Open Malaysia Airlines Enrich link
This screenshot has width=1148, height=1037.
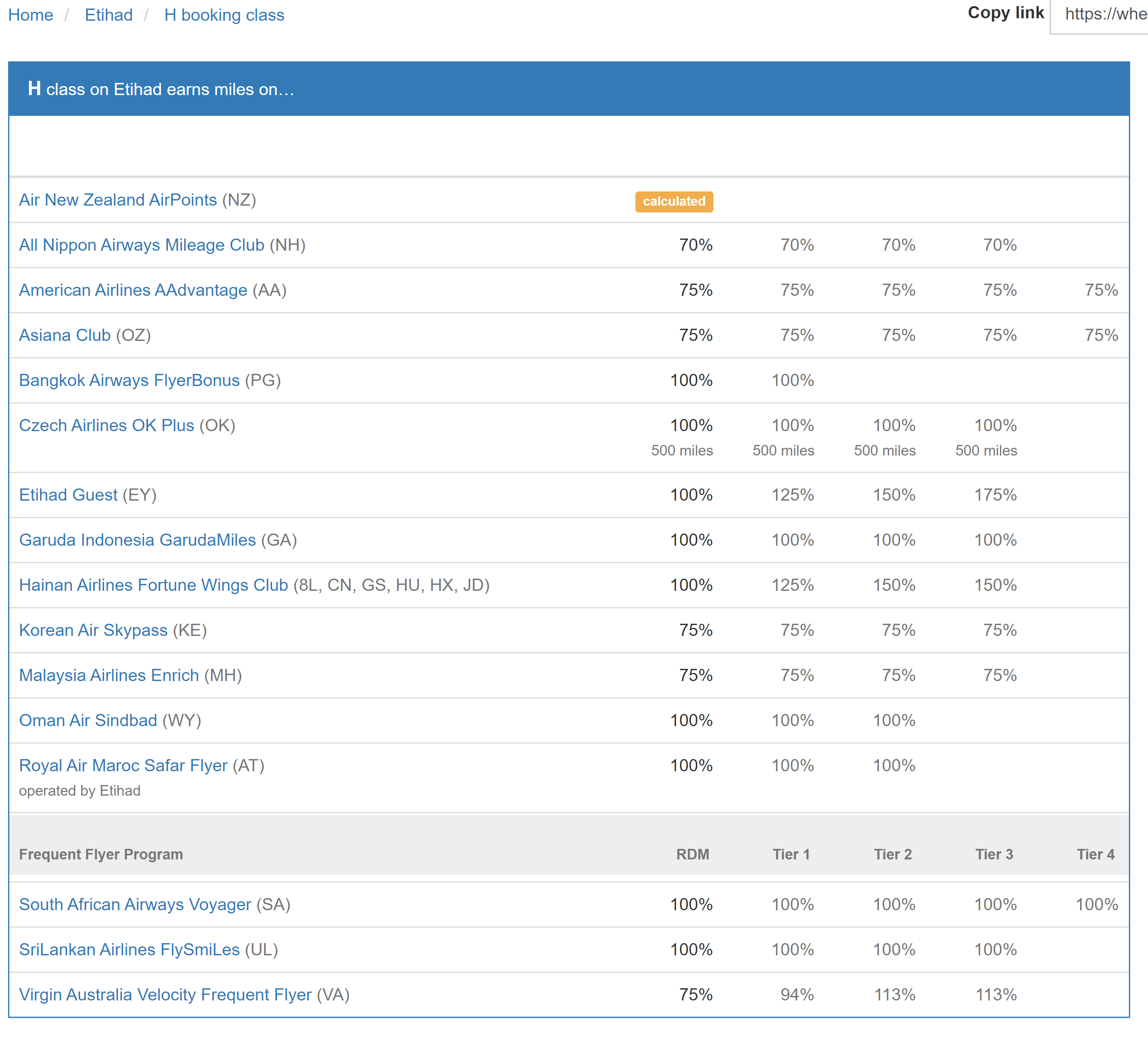109,675
